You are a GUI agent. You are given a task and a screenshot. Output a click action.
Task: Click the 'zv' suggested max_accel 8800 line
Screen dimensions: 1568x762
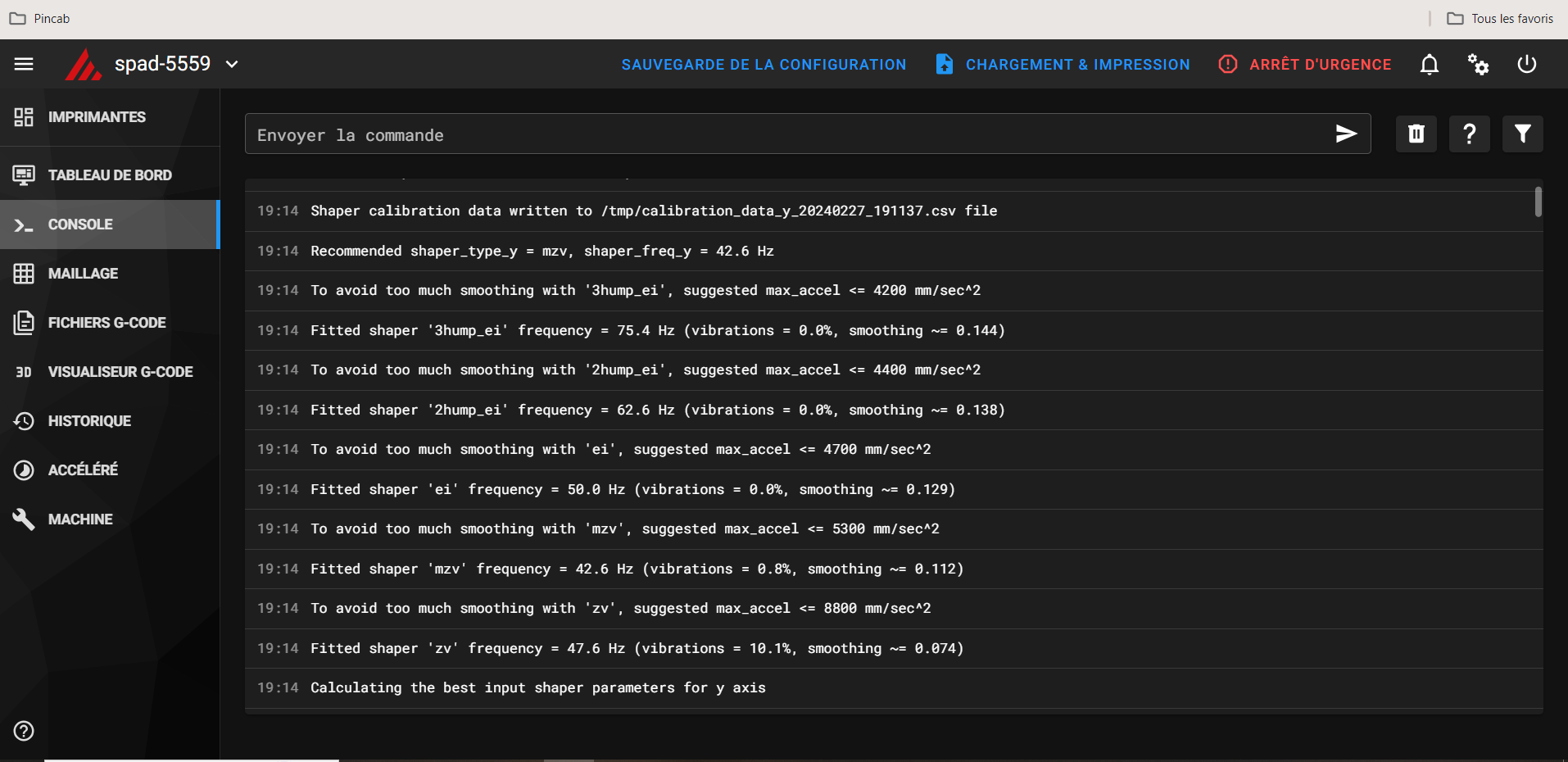pos(894,609)
